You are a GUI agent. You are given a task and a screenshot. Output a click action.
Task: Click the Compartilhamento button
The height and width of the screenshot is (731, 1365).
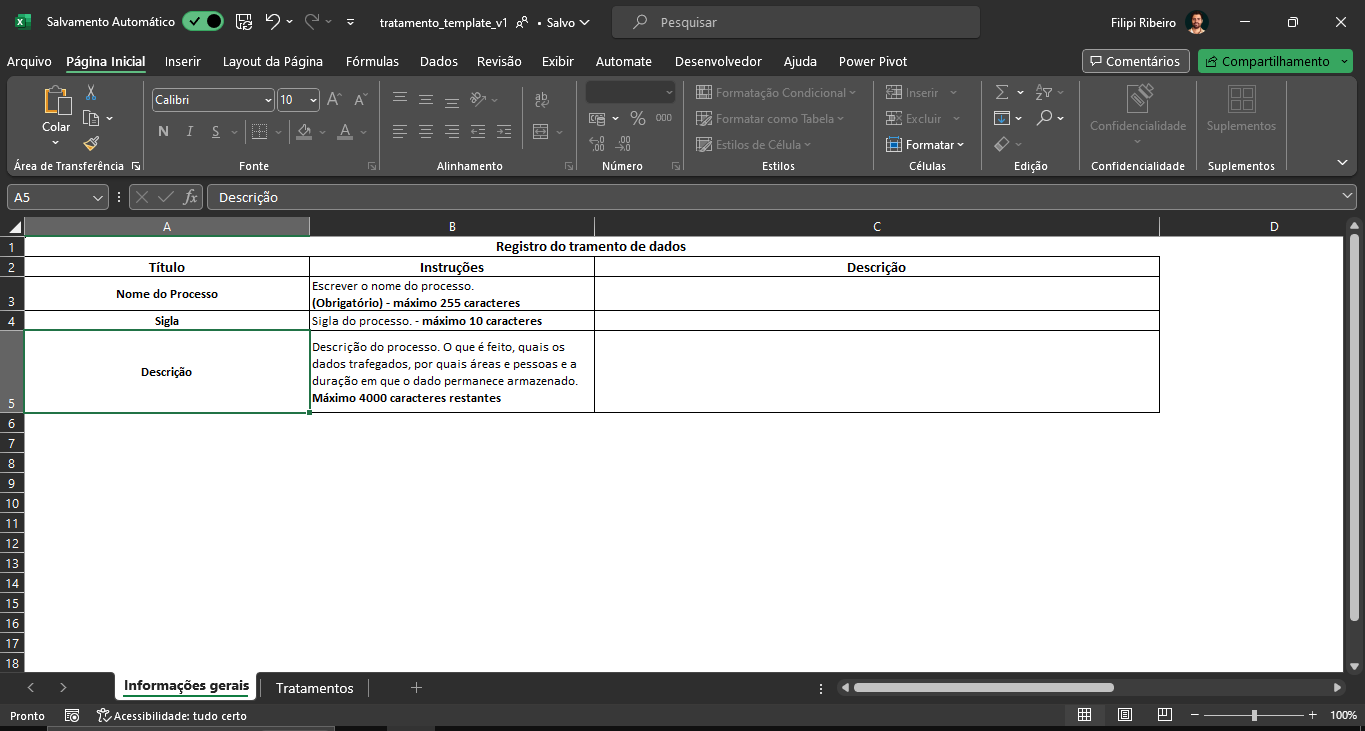pyautogui.click(x=1267, y=62)
